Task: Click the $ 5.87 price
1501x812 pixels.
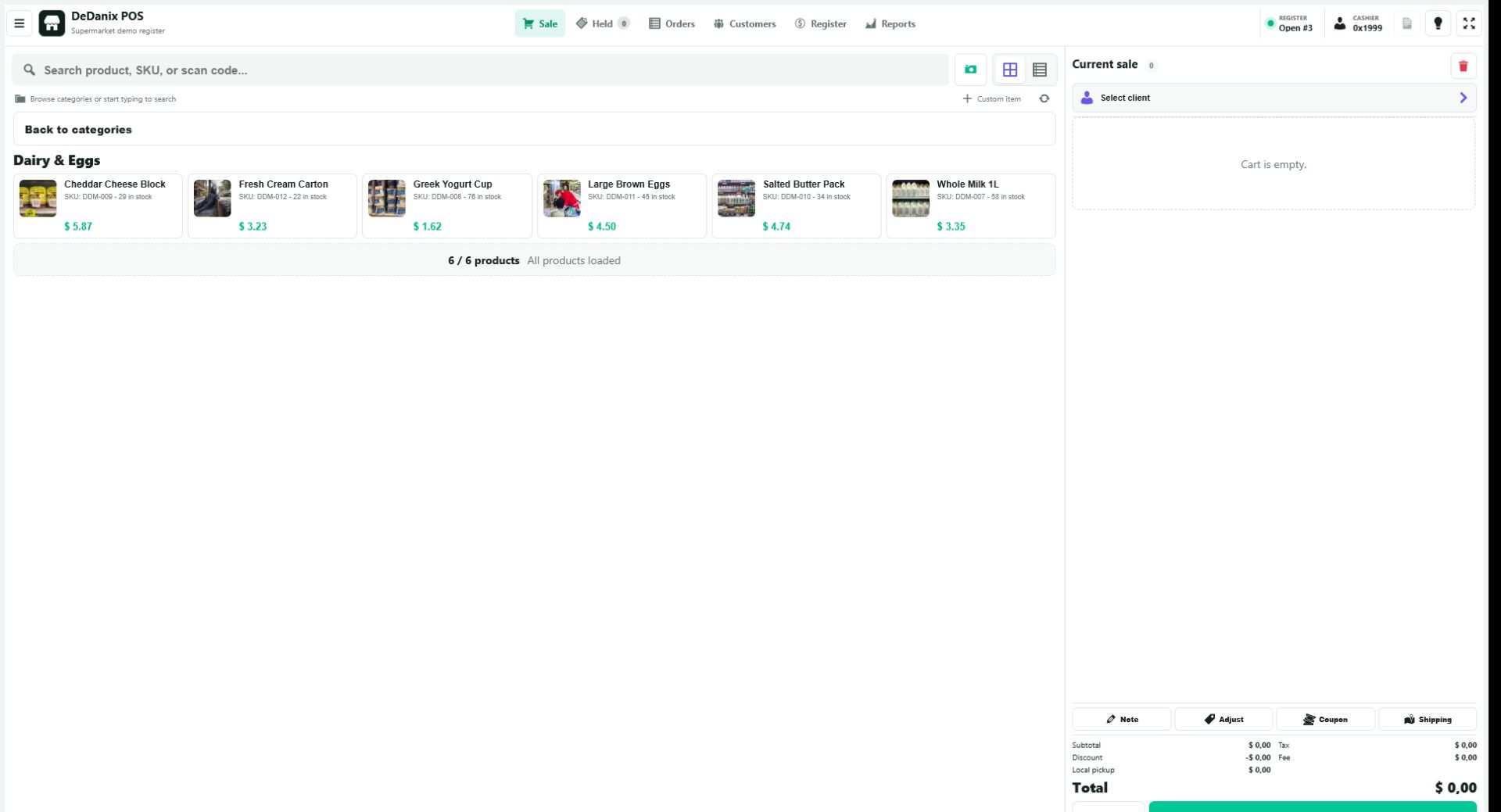Action: coord(78,226)
